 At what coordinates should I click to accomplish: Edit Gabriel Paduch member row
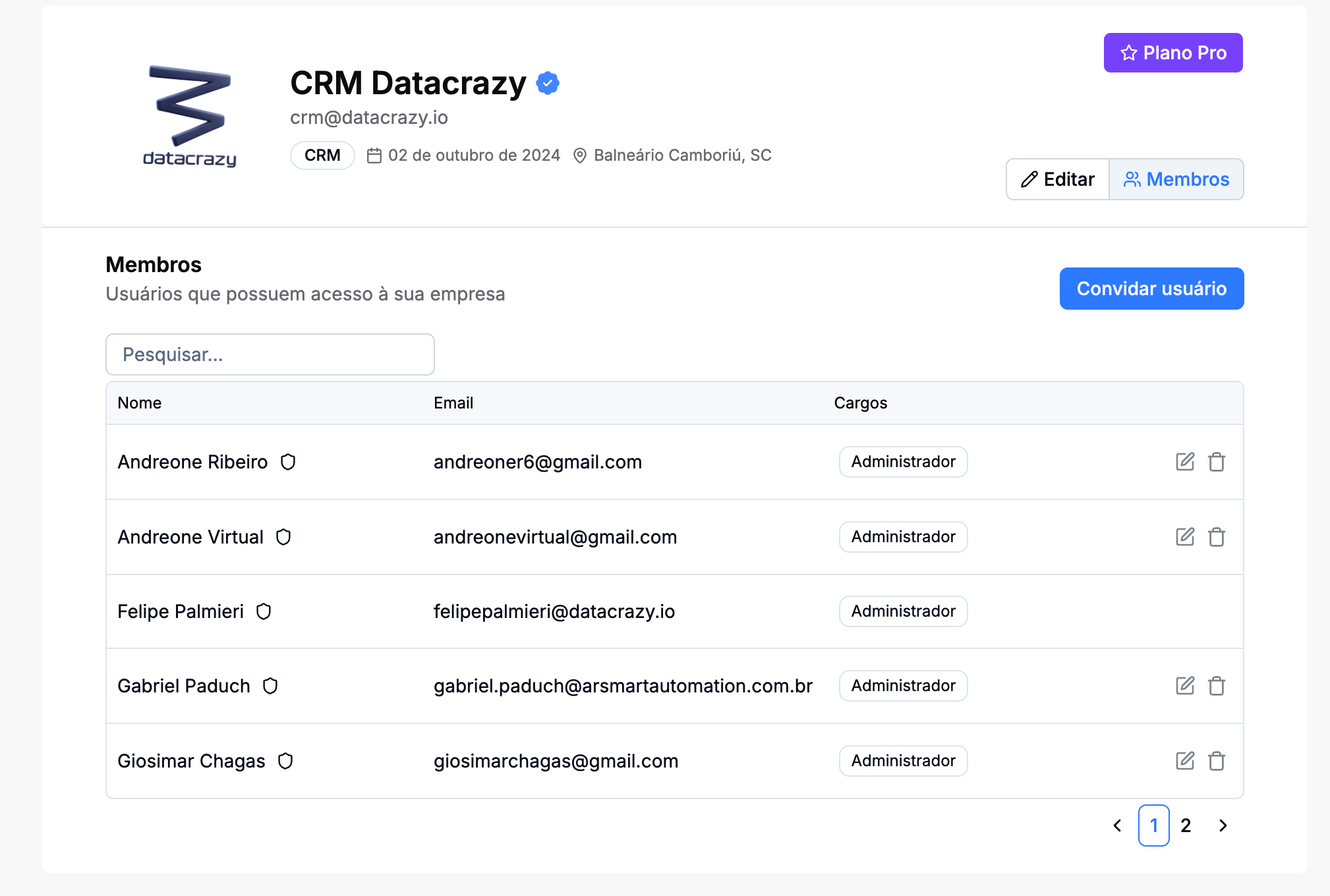(1184, 686)
